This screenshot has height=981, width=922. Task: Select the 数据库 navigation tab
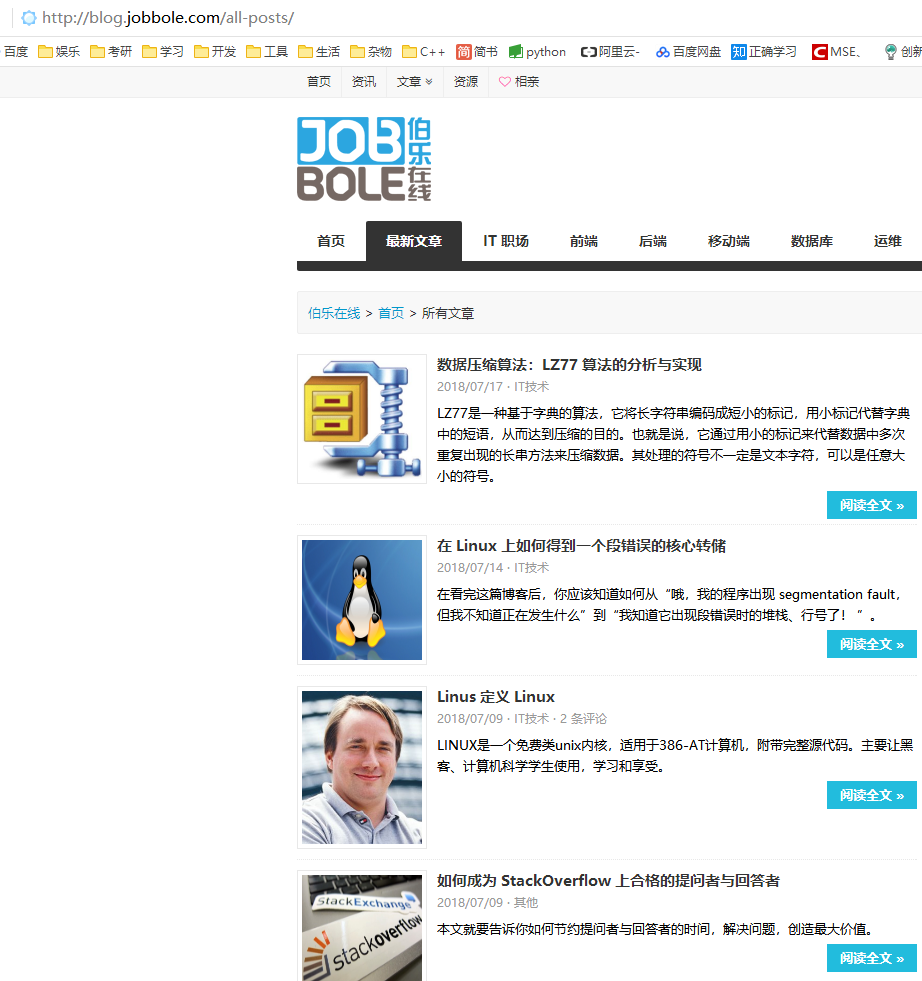(x=812, y=240)
